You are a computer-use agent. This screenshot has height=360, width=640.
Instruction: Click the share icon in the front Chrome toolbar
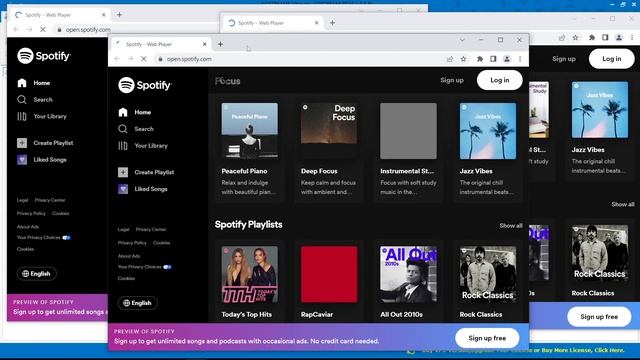[450, 59]
